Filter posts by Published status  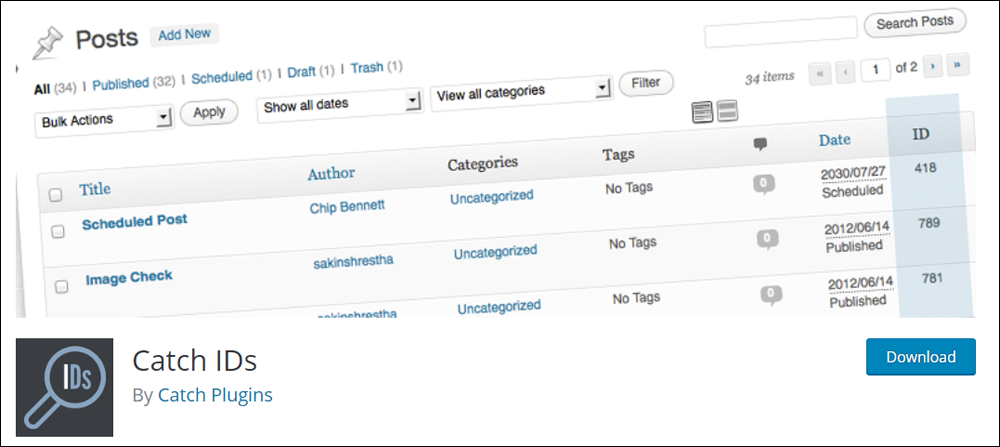[121, 84]
